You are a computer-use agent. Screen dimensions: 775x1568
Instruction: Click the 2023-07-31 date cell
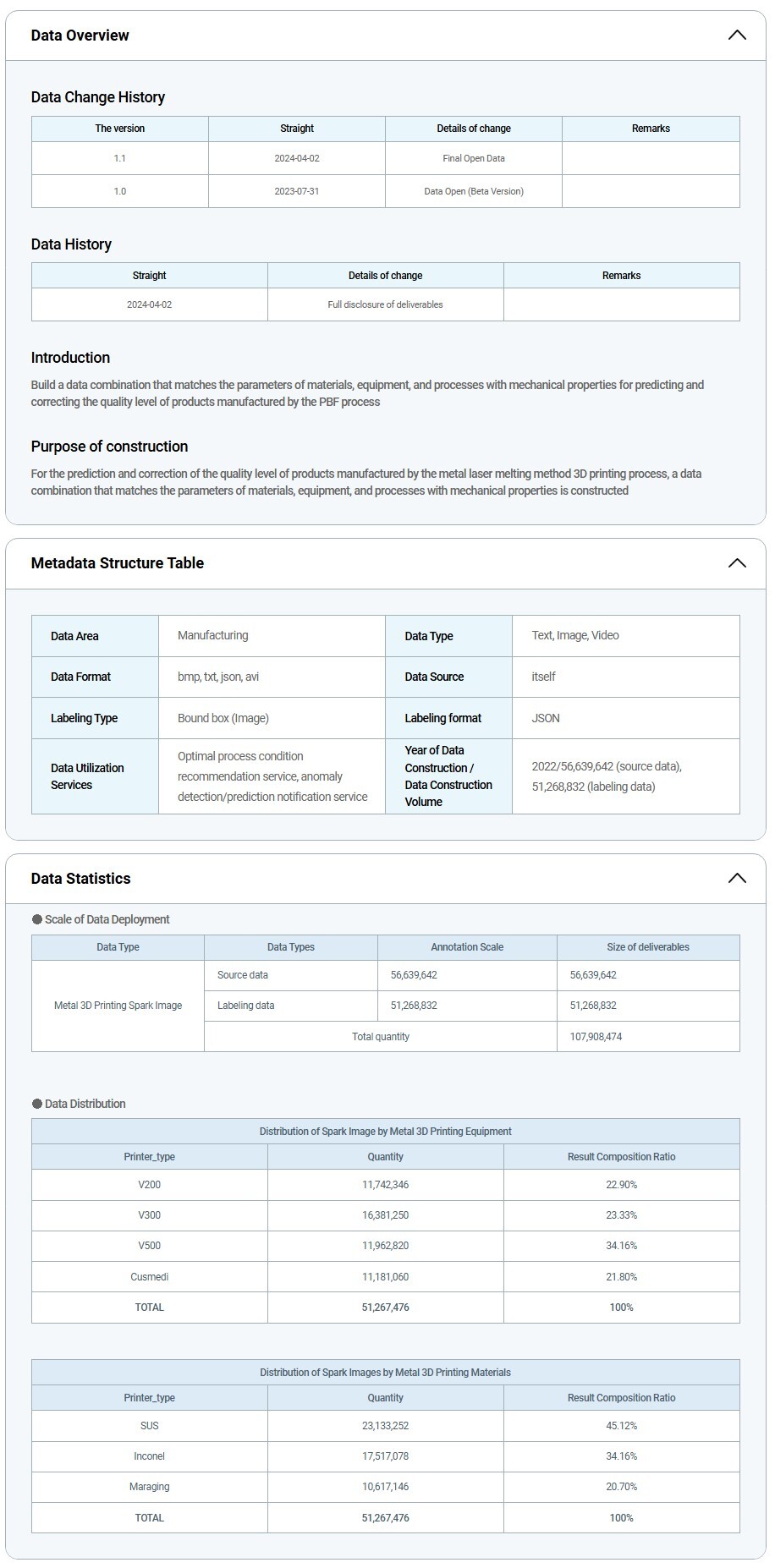(x=296, y=191)
